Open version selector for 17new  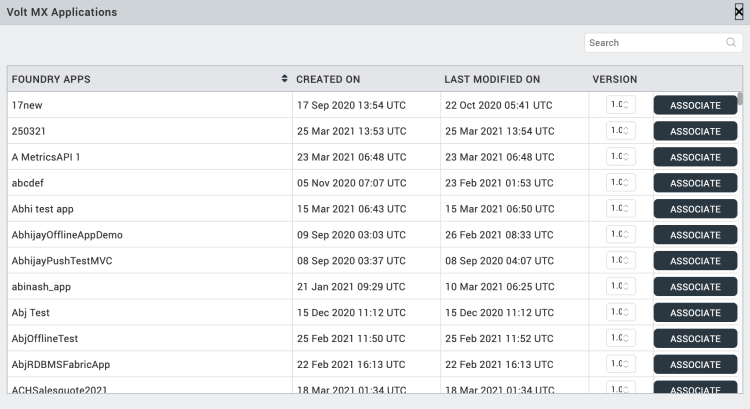tap(620, 104)
